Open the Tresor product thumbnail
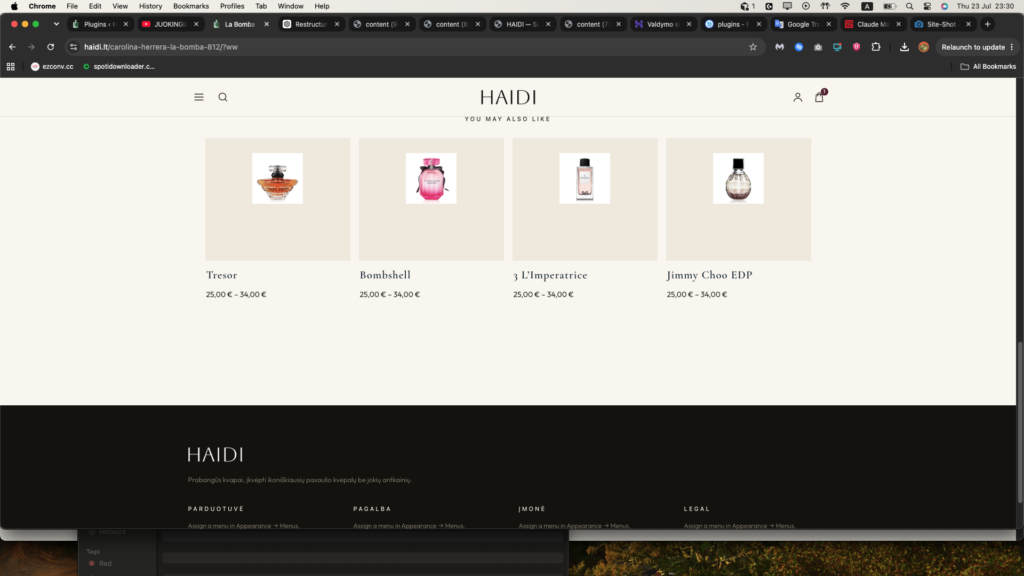This screenshot has height=576, width=1024. click(x=278, y=178)
